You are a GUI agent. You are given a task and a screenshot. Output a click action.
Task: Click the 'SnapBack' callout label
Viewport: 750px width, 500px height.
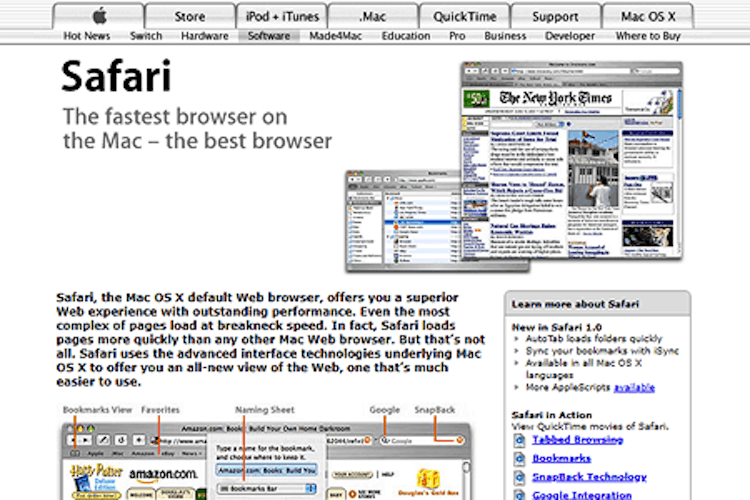pos(434,410)
